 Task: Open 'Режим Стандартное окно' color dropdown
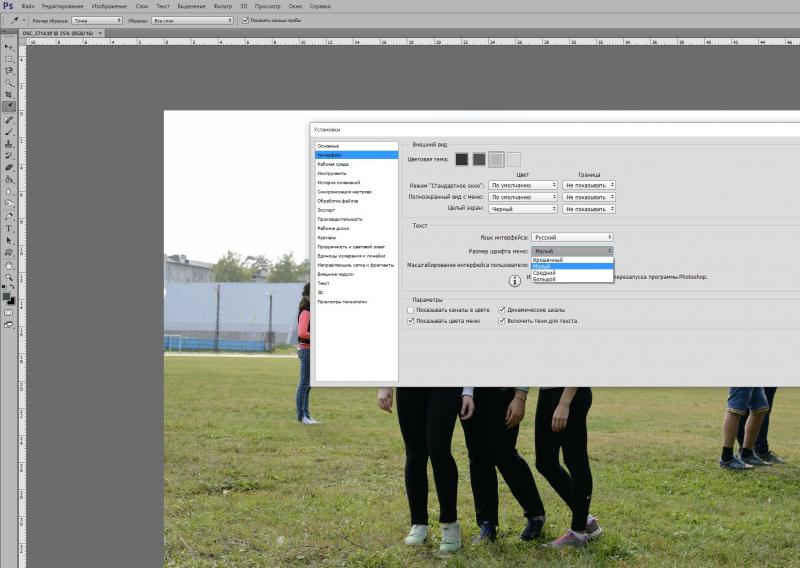click(x=522, y=185)
